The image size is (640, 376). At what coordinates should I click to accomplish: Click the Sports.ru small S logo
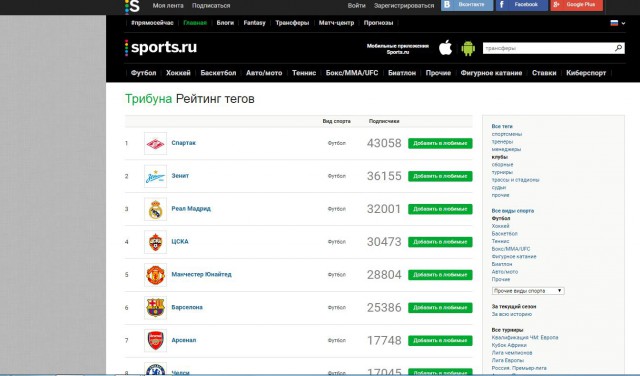(x=132, y=7)
